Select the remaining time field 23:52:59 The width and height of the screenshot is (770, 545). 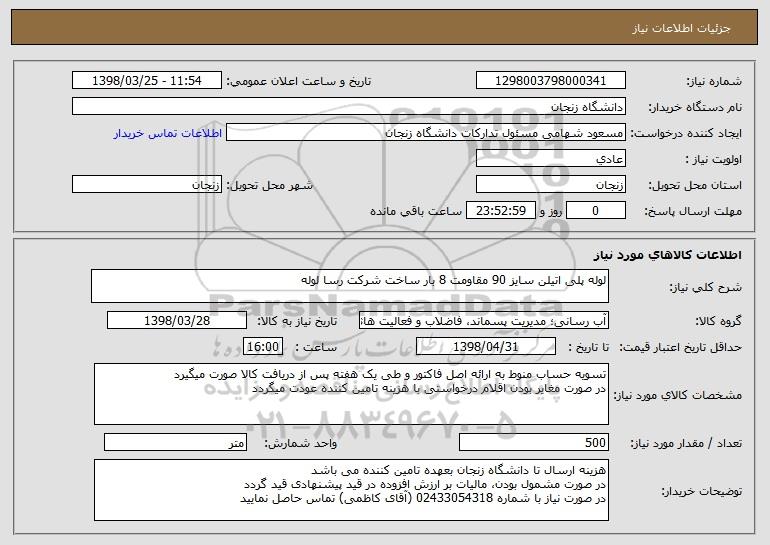point(500,211)
